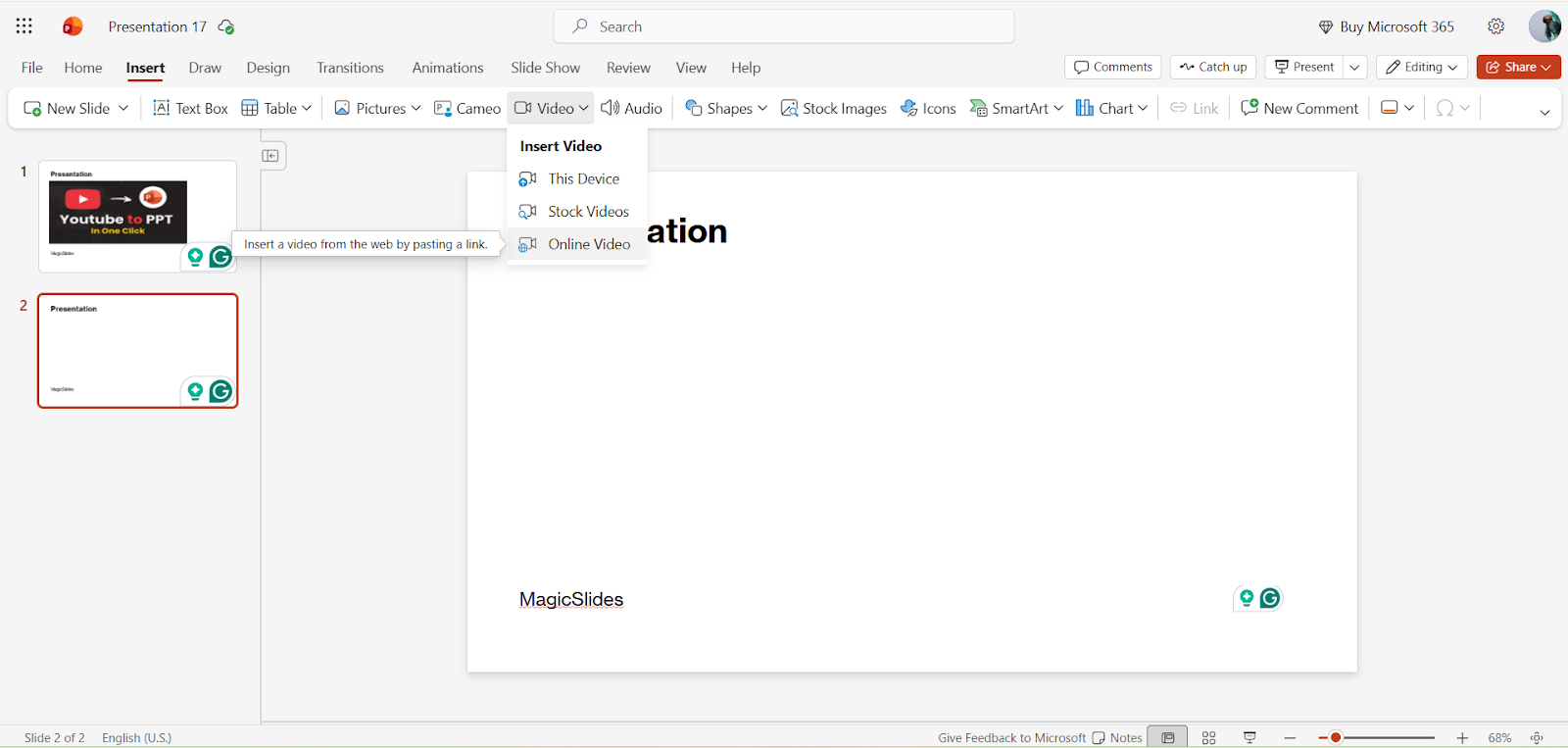Check the cloud saved status icon

[226, 26]
